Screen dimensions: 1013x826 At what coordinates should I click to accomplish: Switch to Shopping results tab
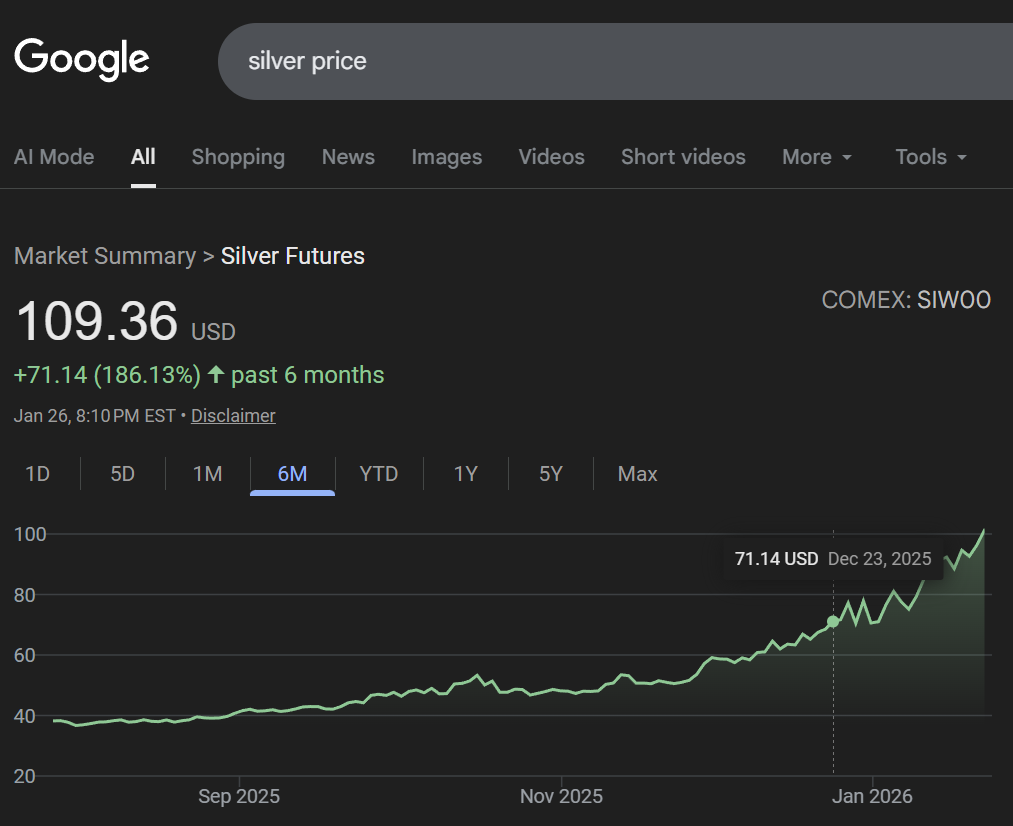click(238, 157)
